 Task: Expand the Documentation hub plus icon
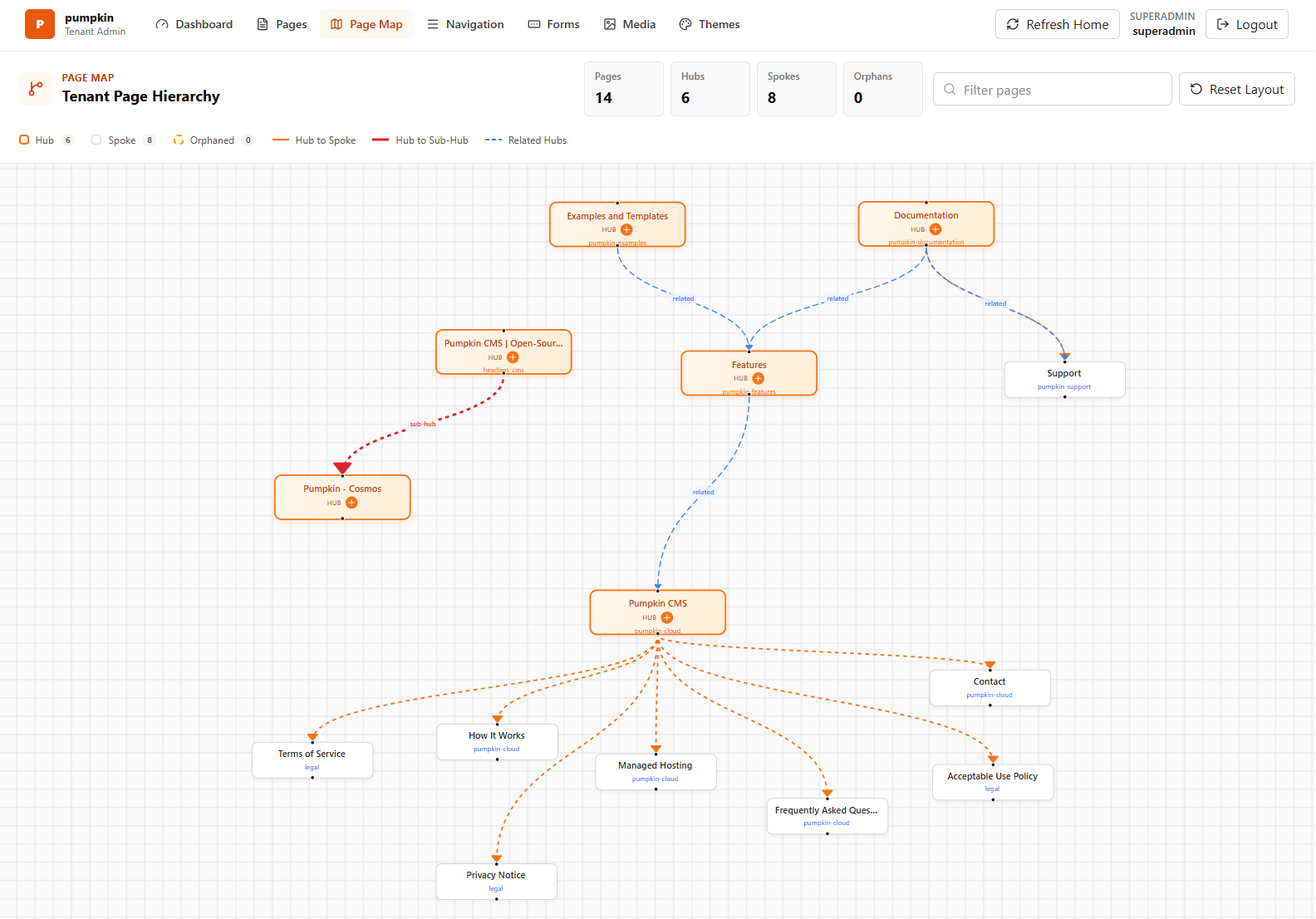935,229
